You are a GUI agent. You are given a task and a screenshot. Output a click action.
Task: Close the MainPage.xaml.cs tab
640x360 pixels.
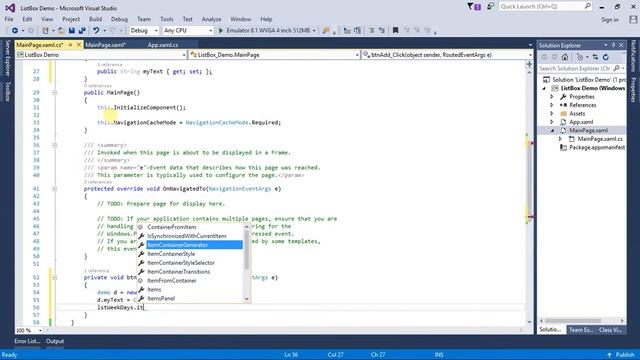[79, 45]
